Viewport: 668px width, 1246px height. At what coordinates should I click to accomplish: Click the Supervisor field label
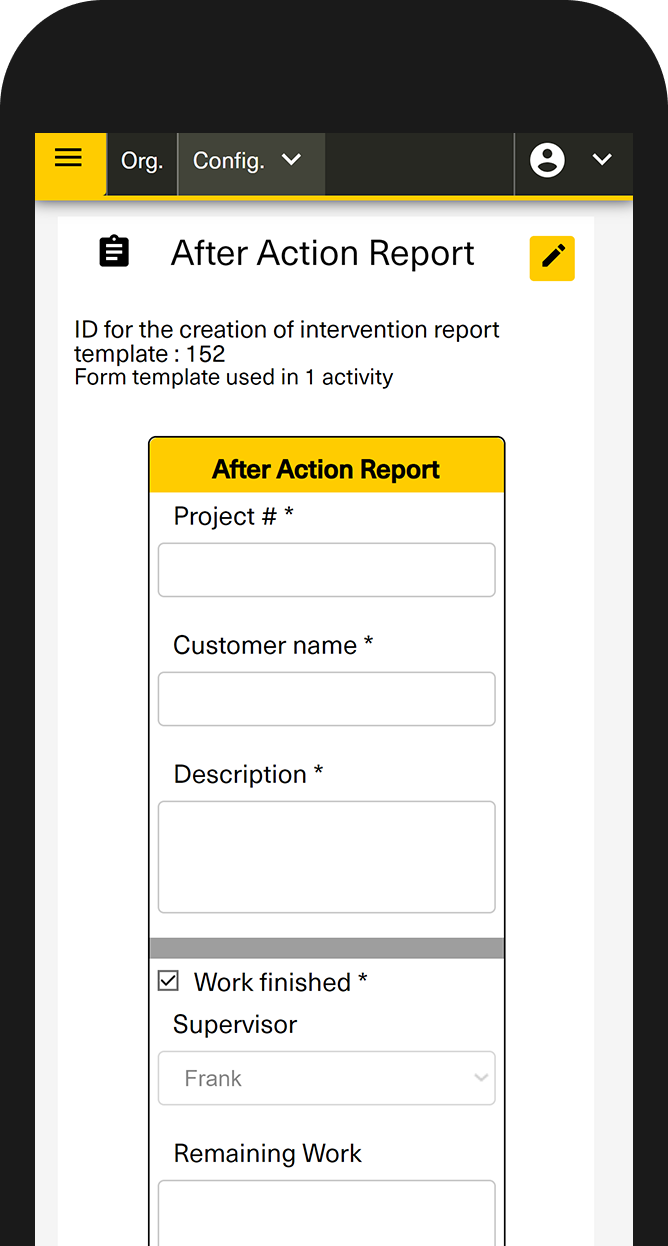tap(235, 1024)
